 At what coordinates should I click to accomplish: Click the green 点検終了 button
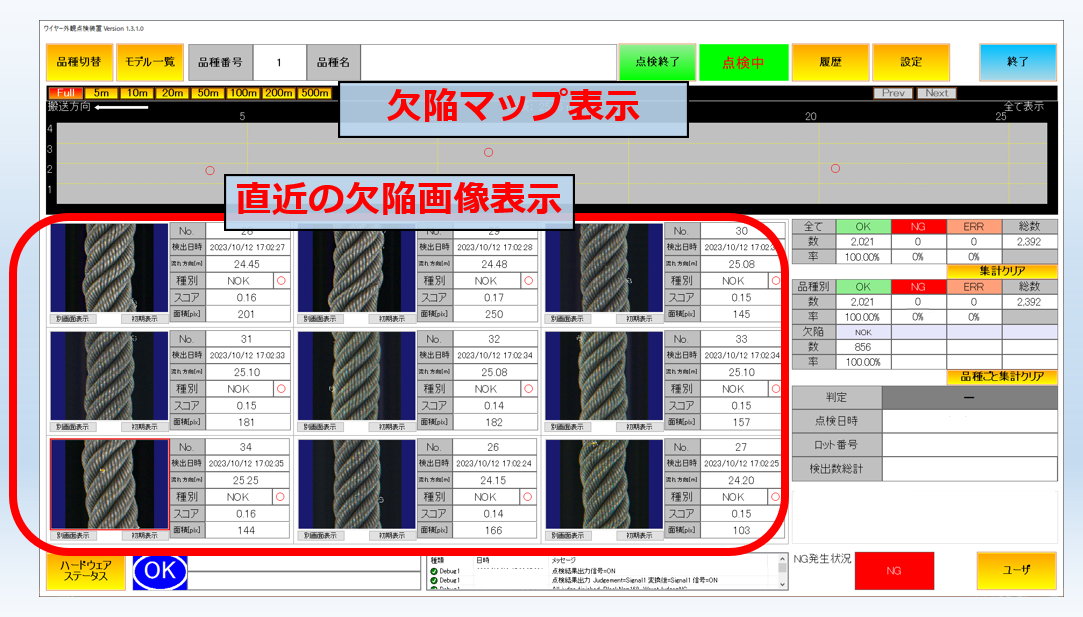657,62
